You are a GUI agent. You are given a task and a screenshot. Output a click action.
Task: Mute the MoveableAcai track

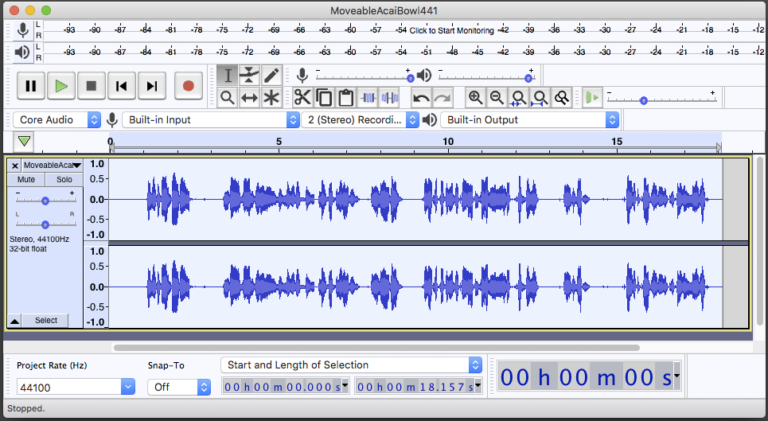(x=26, y=179)
